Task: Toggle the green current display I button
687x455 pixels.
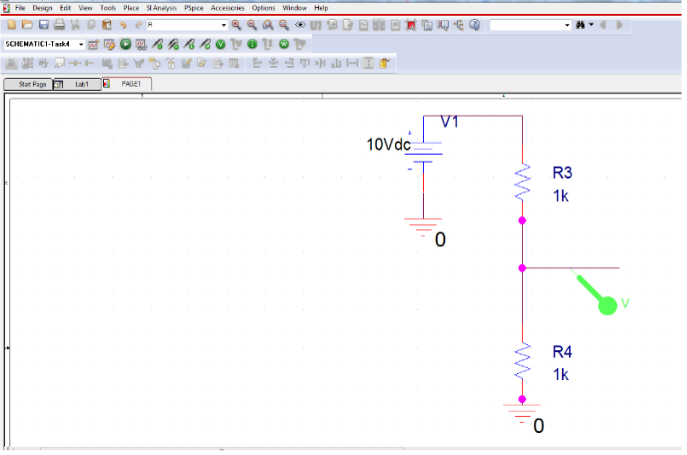Action: (x=252, y=44)
